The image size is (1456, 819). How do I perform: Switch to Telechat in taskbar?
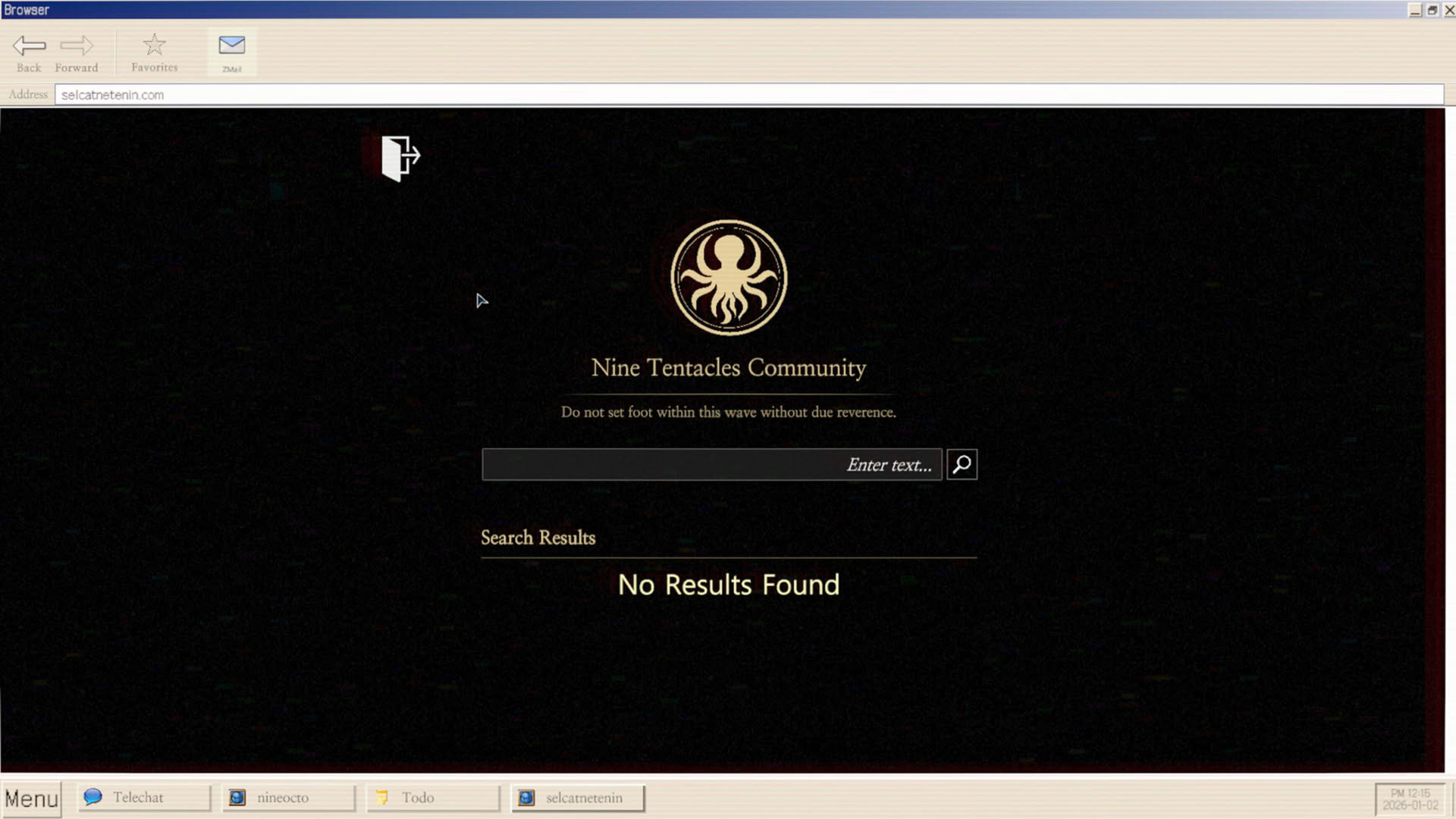(144, 798)
